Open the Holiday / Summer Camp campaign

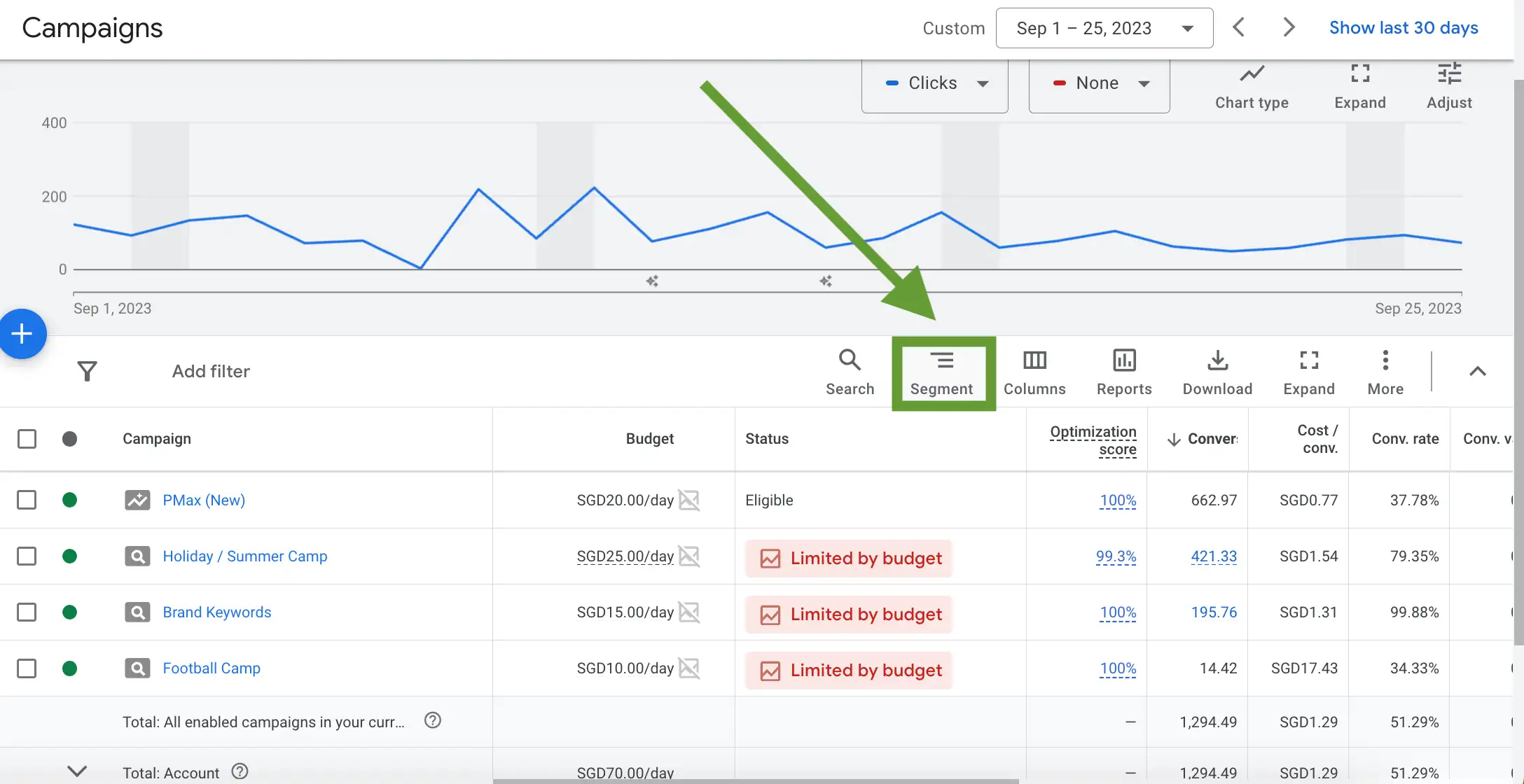click(x=245, y=556)
